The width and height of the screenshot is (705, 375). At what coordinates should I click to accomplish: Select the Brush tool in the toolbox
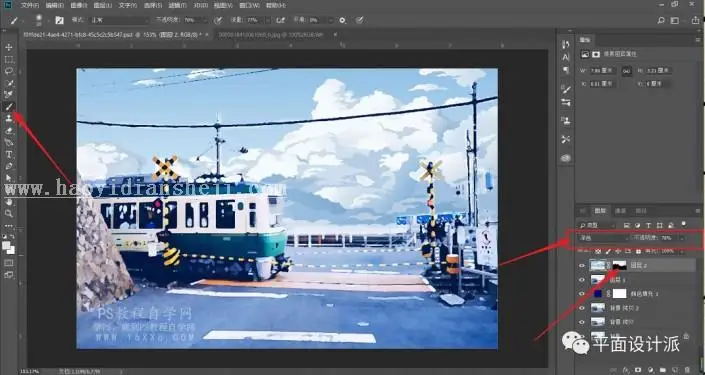click(x=9, y=107)
